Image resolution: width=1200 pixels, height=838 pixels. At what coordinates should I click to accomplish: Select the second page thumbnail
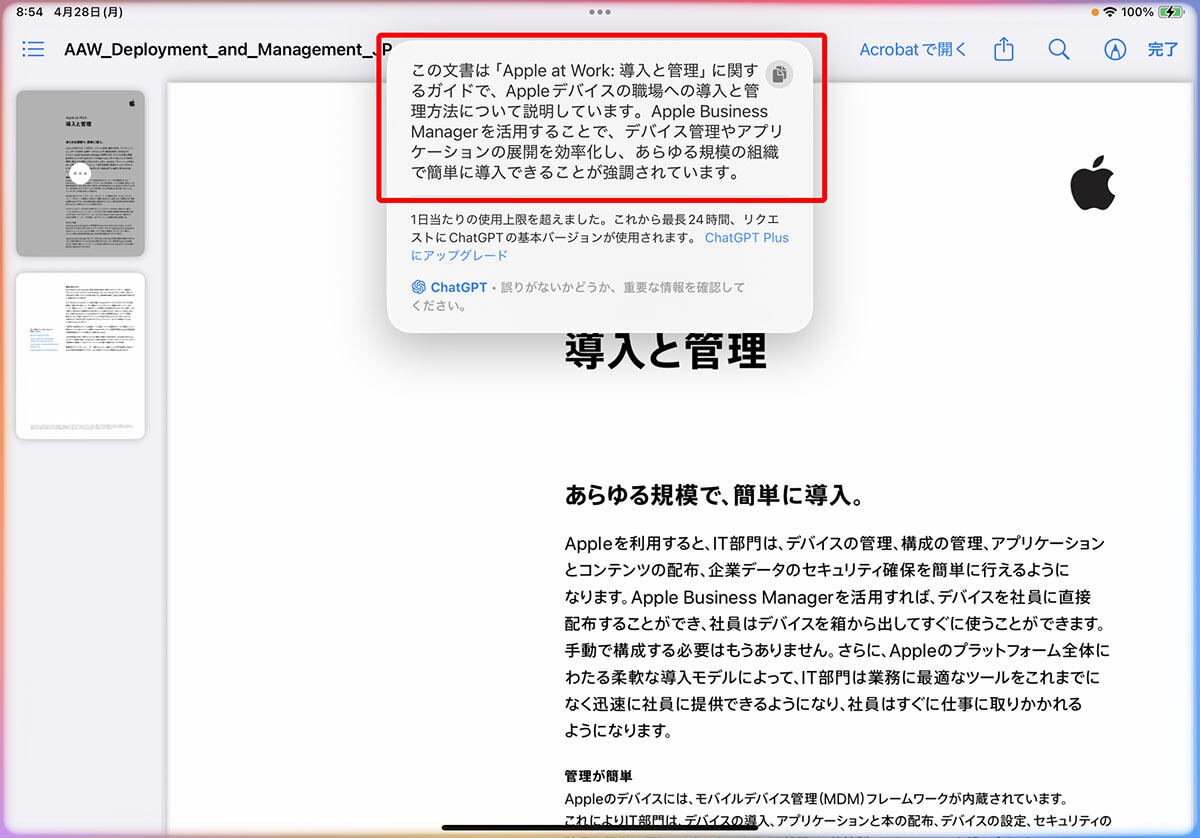click(x=80, y=356)
